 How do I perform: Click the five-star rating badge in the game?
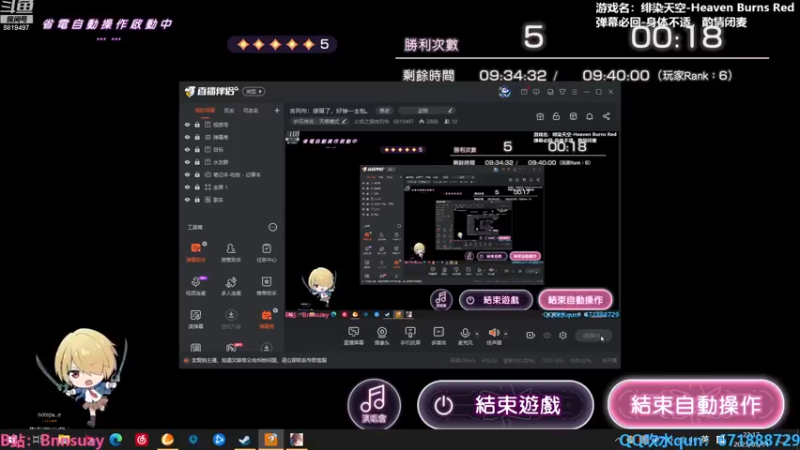pos(282,44)
